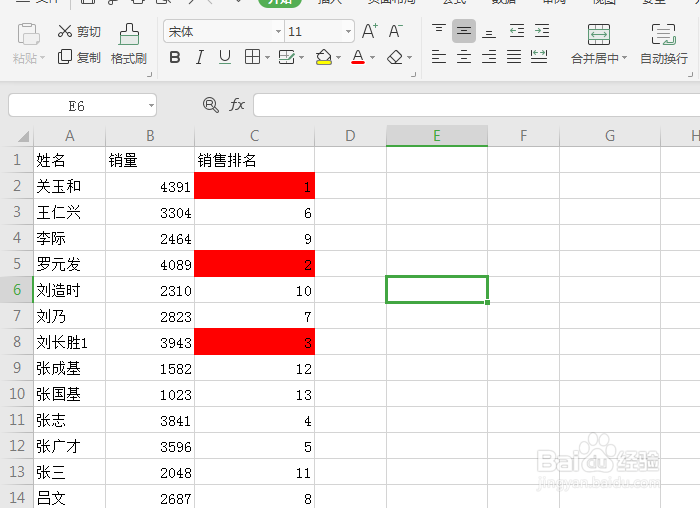Expand the clear format dropdown arrow
Image resolution: width=700 pixels, height=508 pixels.
[x=409, y=58]
